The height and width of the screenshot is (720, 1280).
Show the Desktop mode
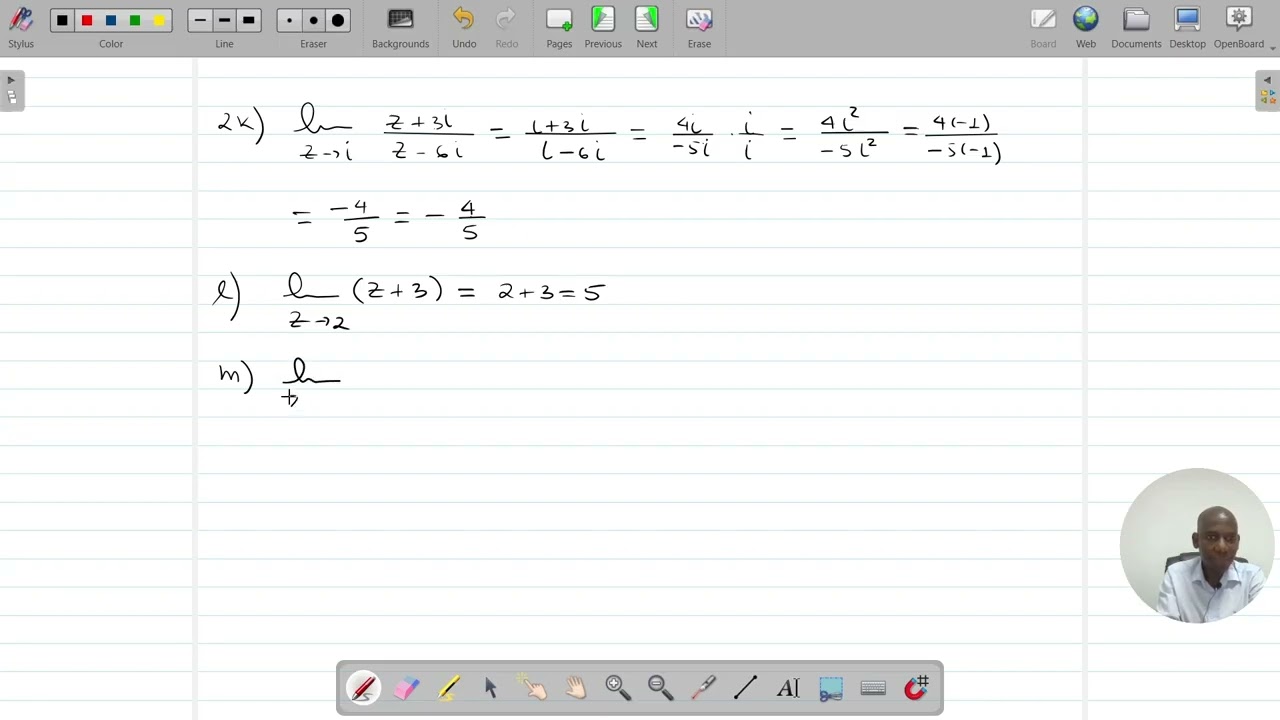coord(1188,27)
